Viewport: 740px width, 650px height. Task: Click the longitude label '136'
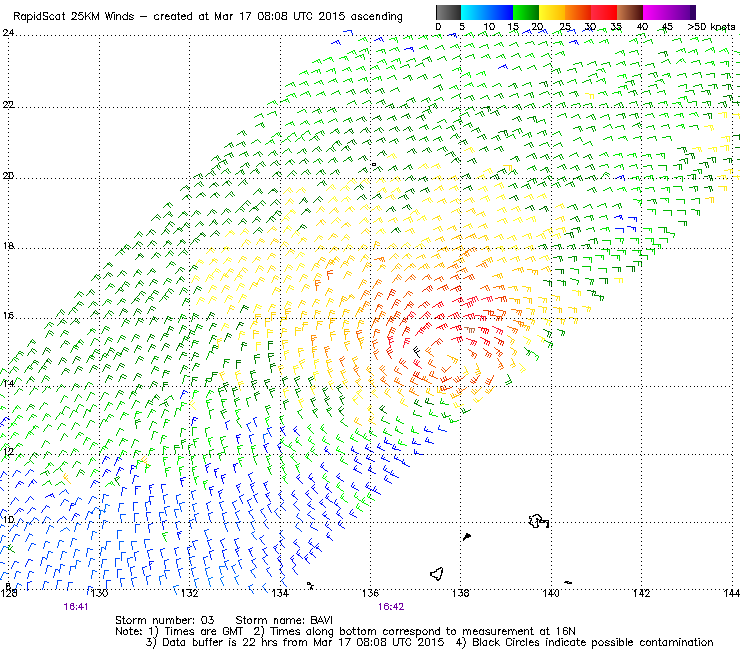pos(370,593)
